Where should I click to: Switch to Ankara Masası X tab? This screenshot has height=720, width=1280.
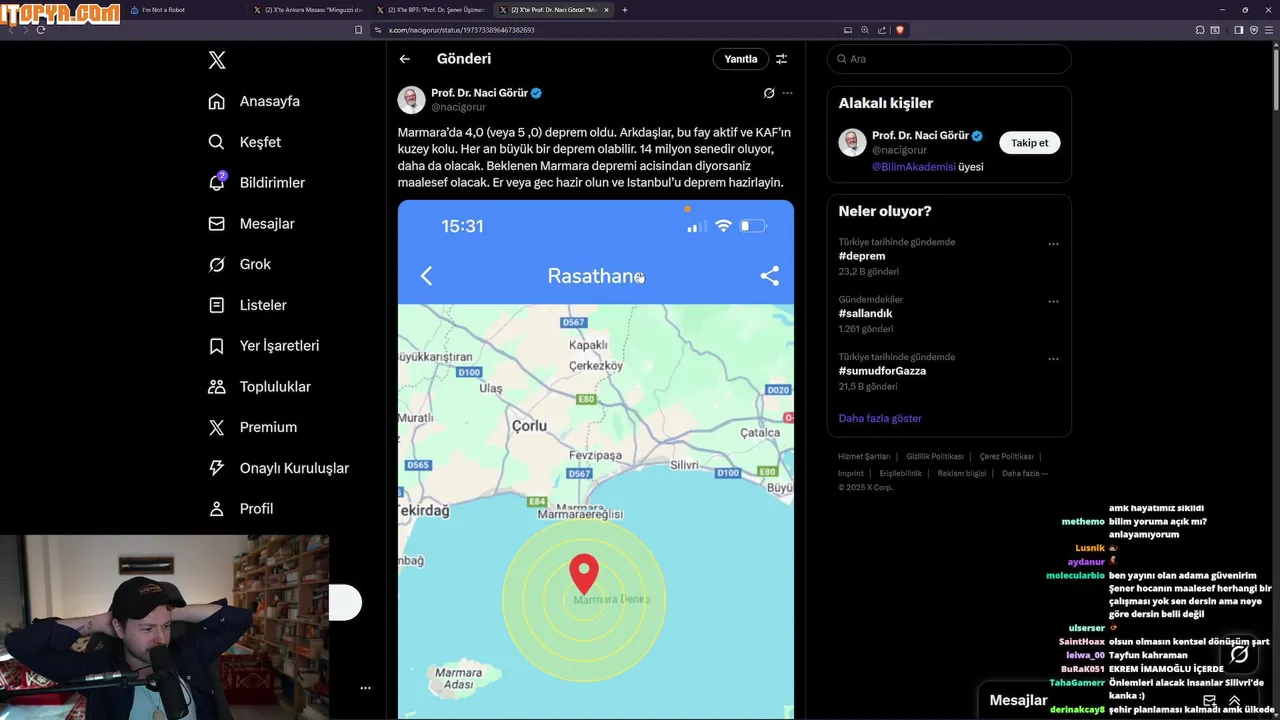(x=308, y=10)
